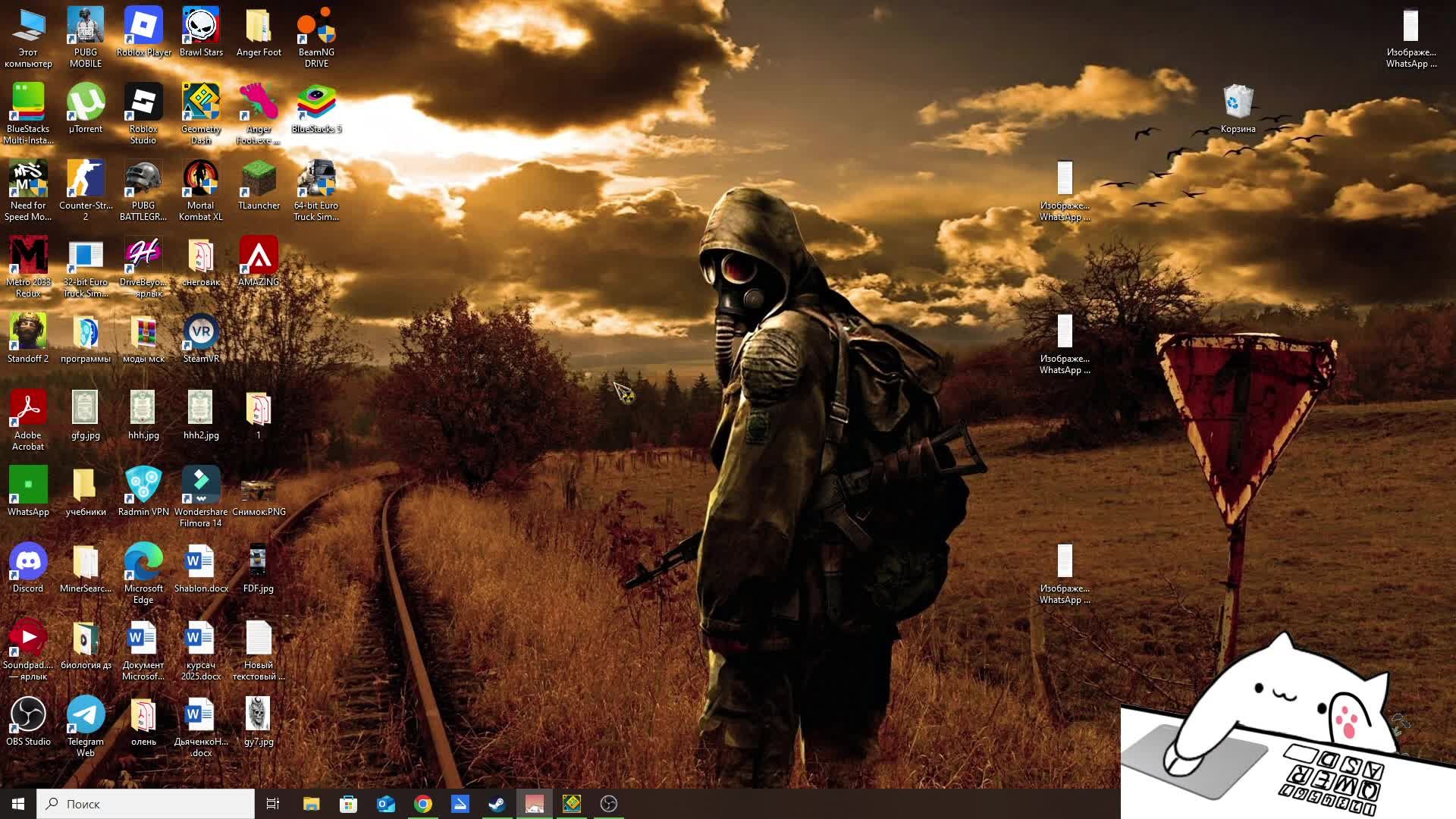Select the биология дз folder
The image size is (1456, 819).
pyautogui.click(x=86, y=645)
